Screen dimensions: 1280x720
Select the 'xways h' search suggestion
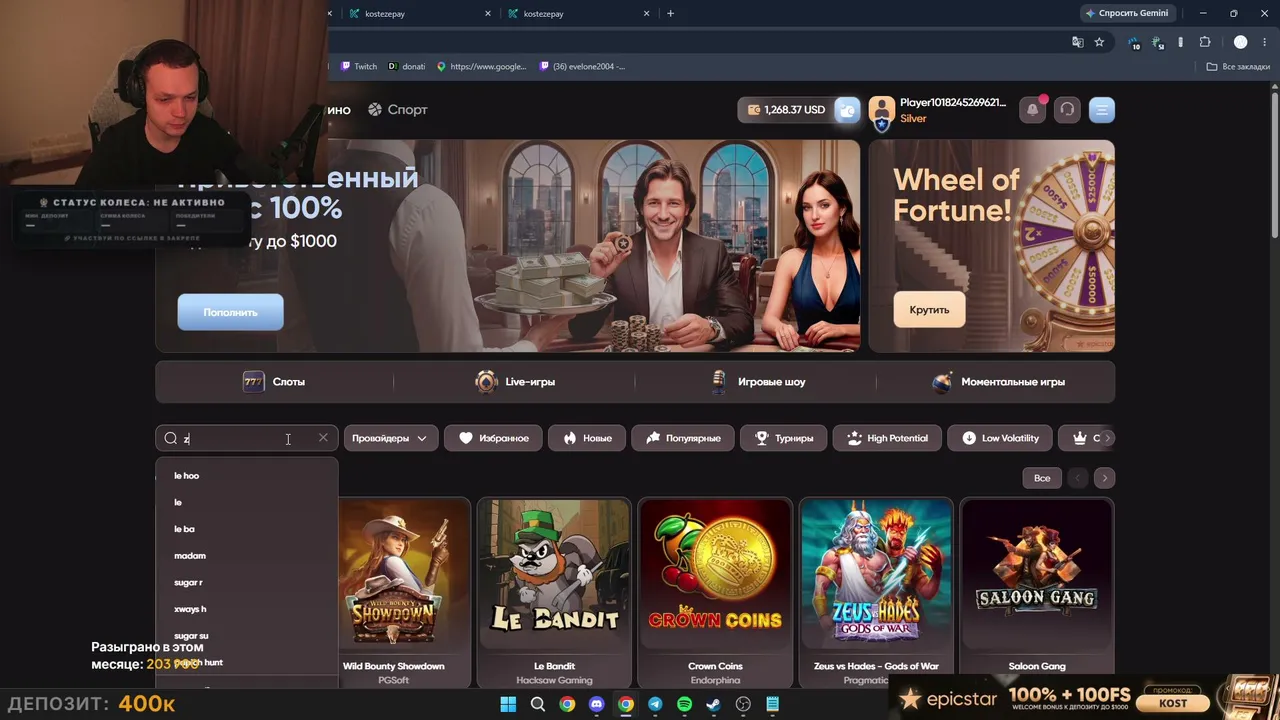[x=190, y=609]
